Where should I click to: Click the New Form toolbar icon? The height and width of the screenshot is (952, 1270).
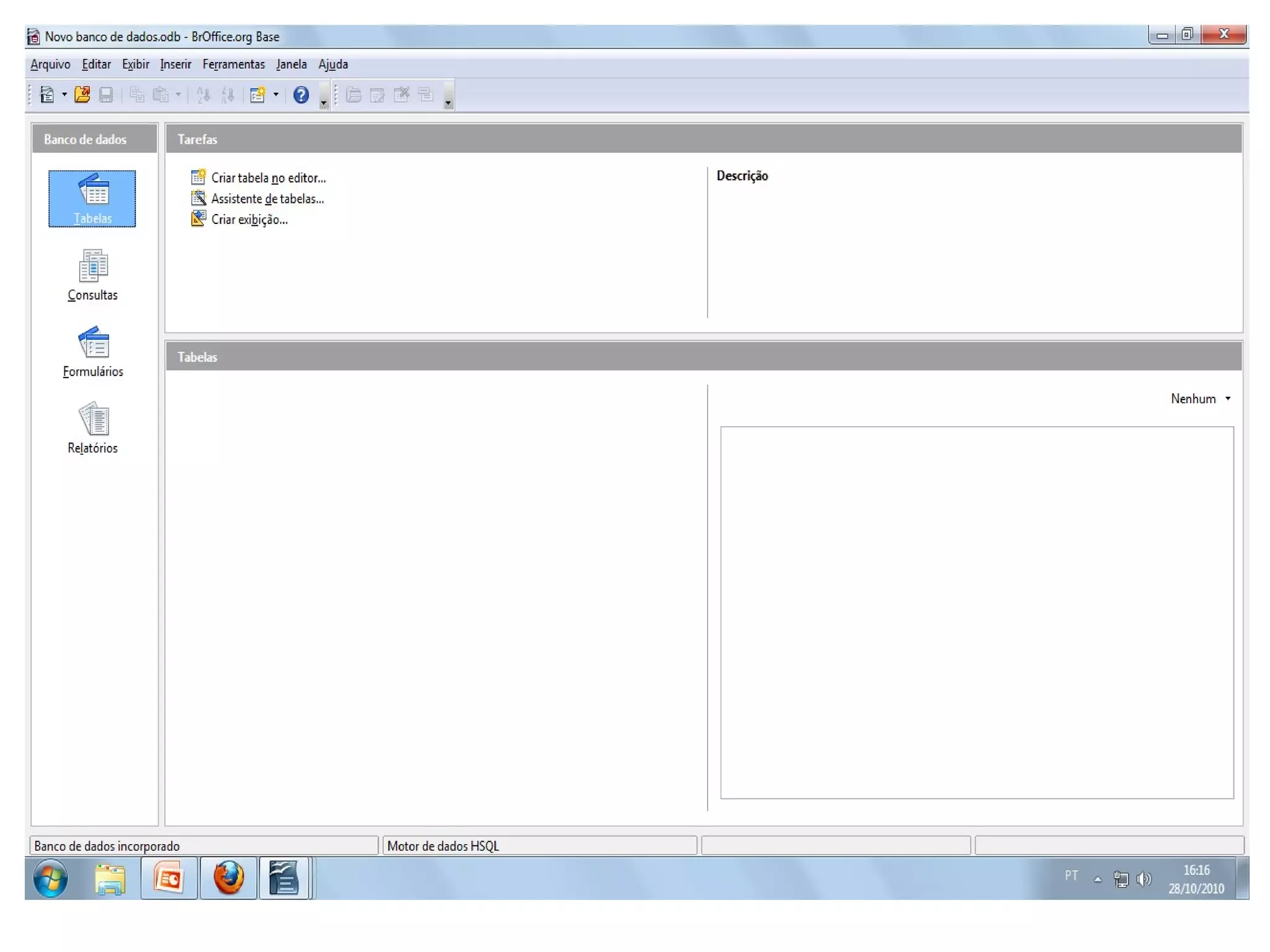click(x=257, y=95)
